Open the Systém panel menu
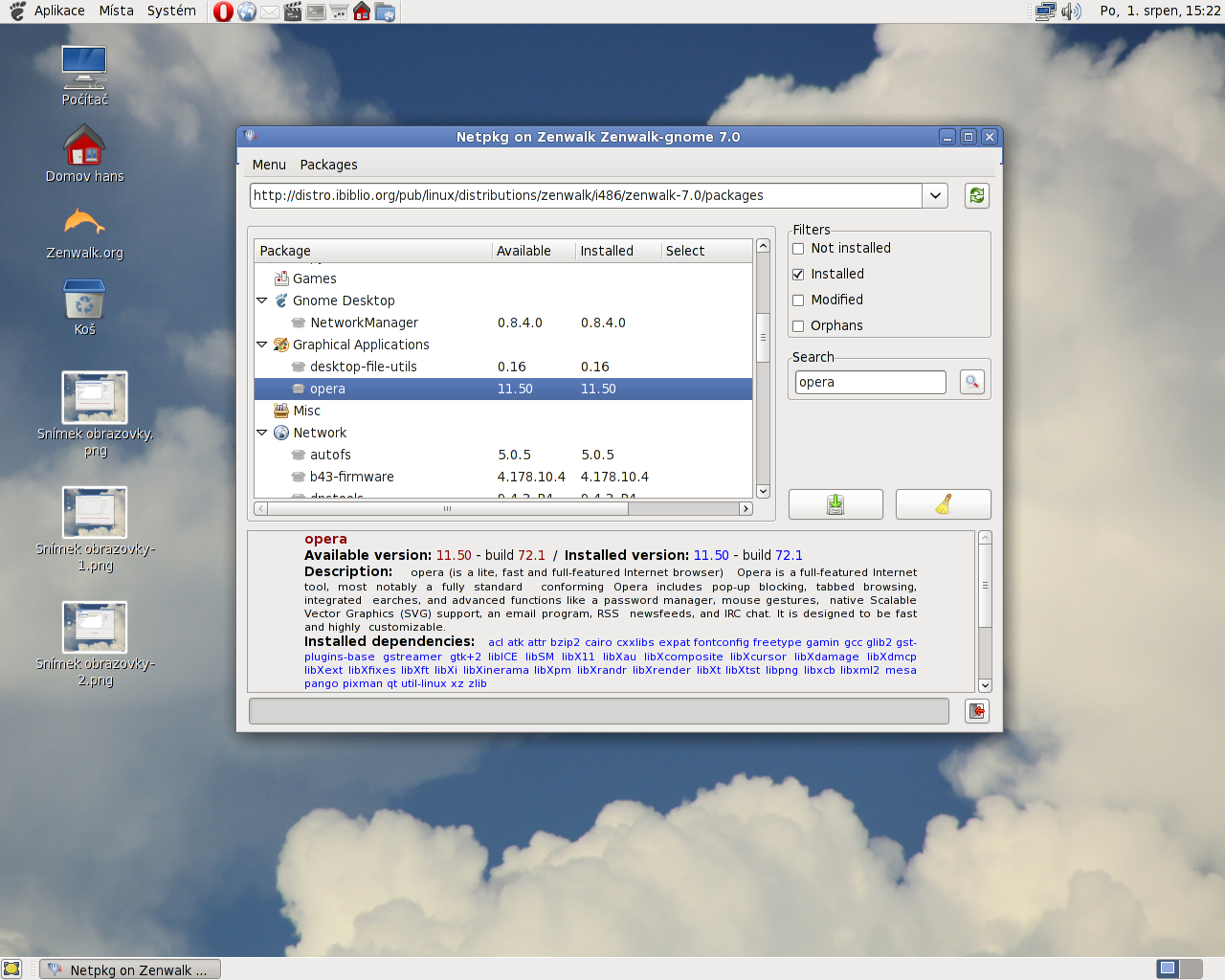This screenshot has width=1225, height=980. [x=171, y=11]
